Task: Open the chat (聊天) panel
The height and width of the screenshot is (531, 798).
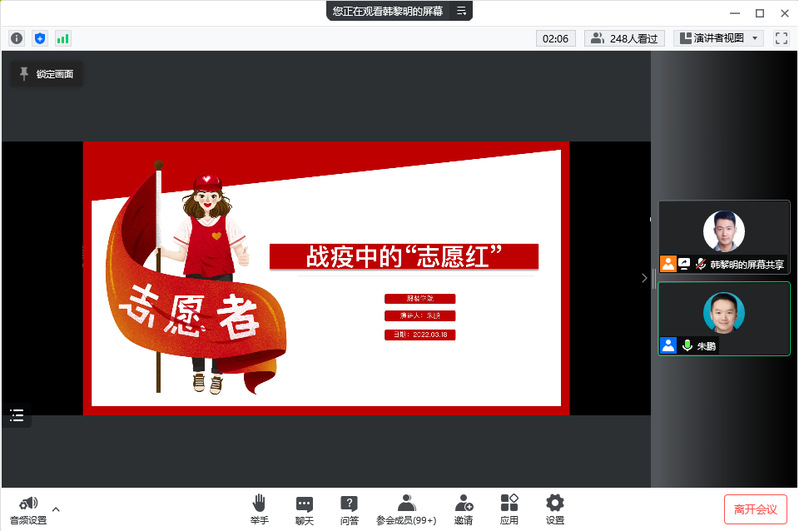Action: [304, 509]
